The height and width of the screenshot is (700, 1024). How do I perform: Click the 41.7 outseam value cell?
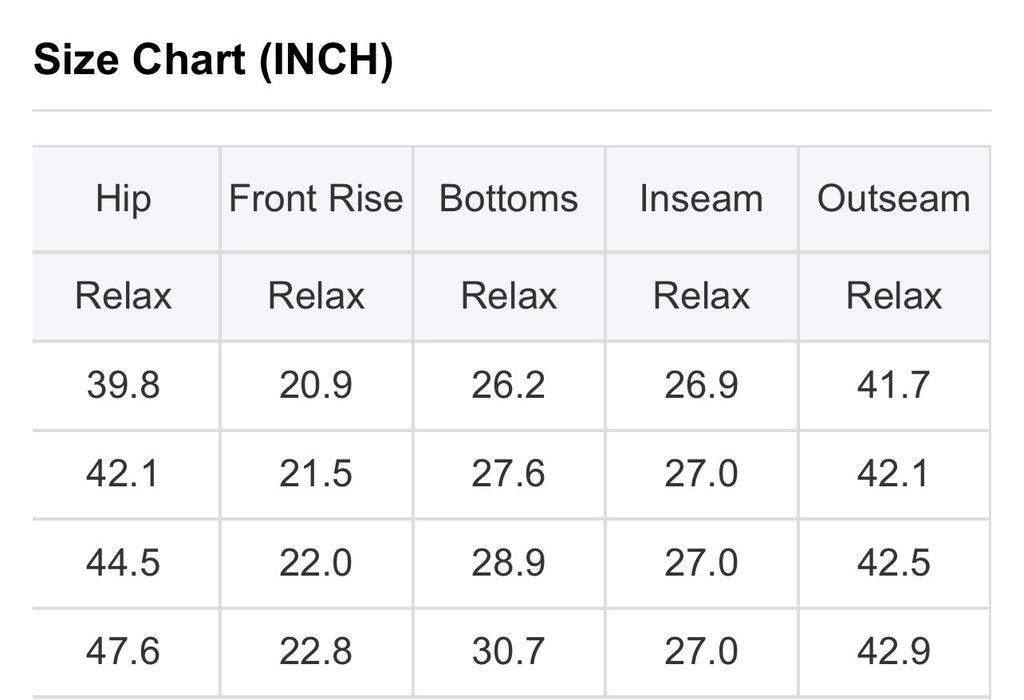coord(894,385)
